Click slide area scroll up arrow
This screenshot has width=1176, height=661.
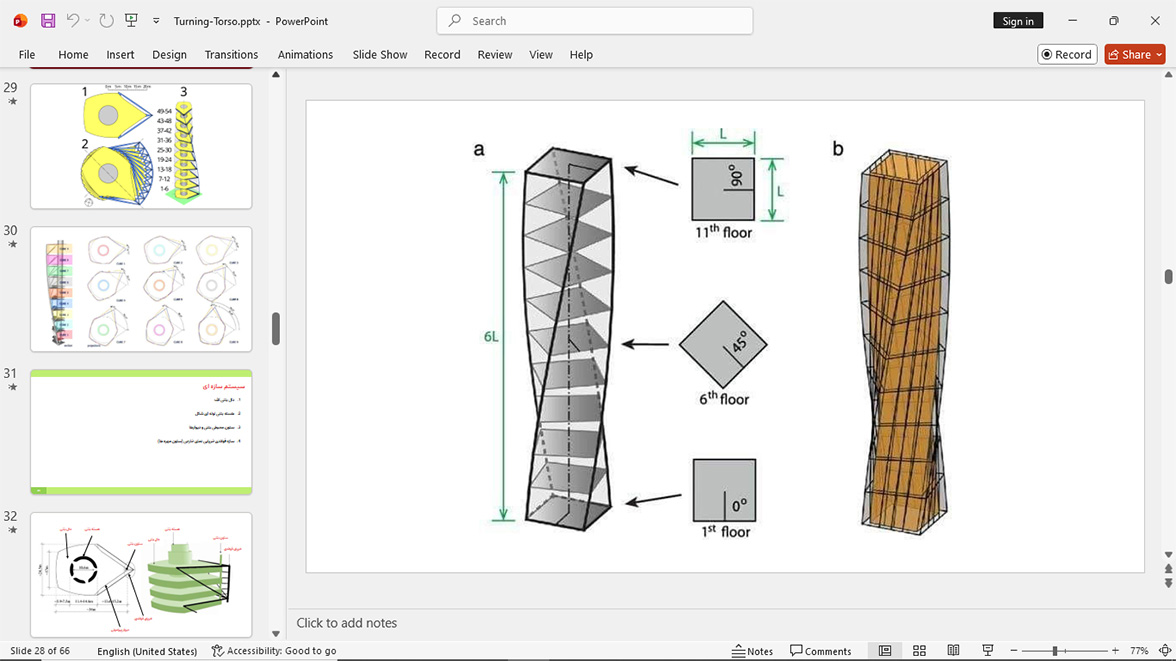(x=1168, y=75)
